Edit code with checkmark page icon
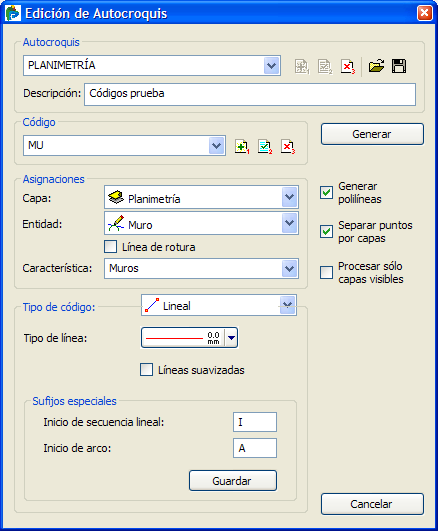 point(265,146)
